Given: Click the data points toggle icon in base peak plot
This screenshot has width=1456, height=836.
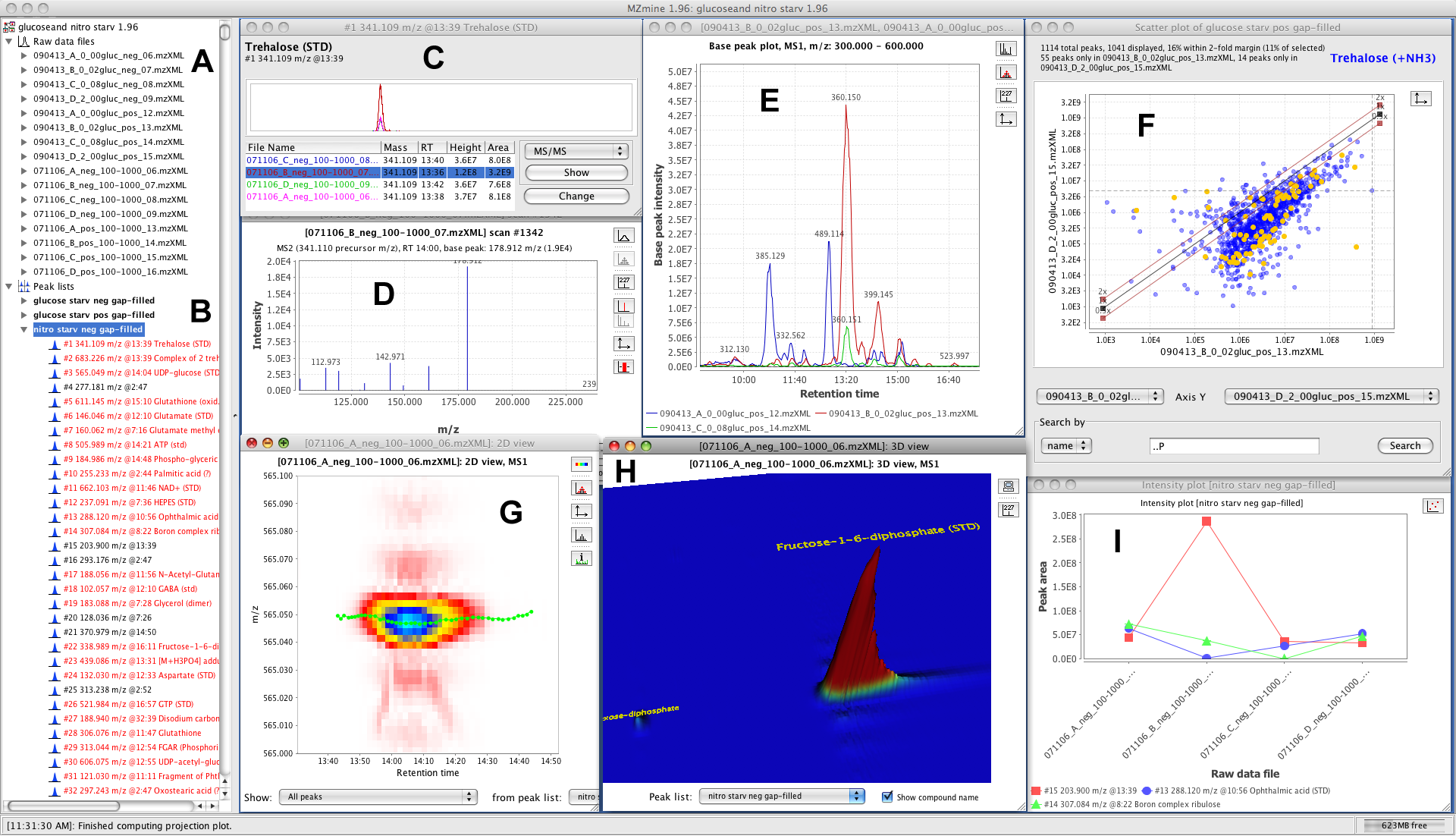Looking at the screenshot, I should [x=1006, y=72].
